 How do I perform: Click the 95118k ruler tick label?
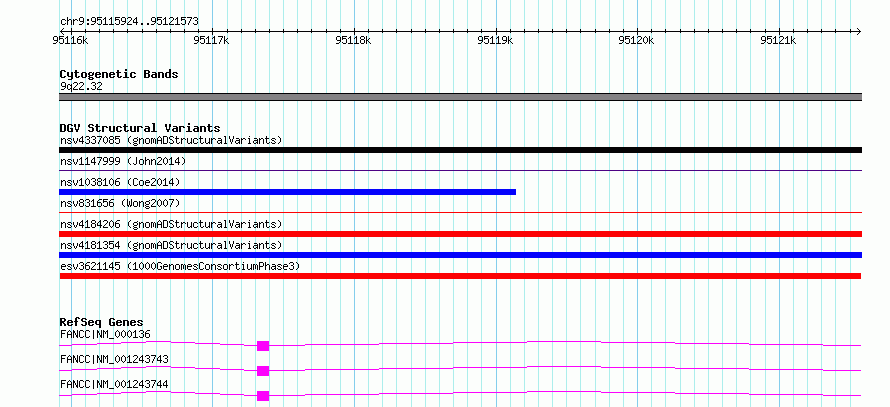pyautogui.click(x=354, y=40)
